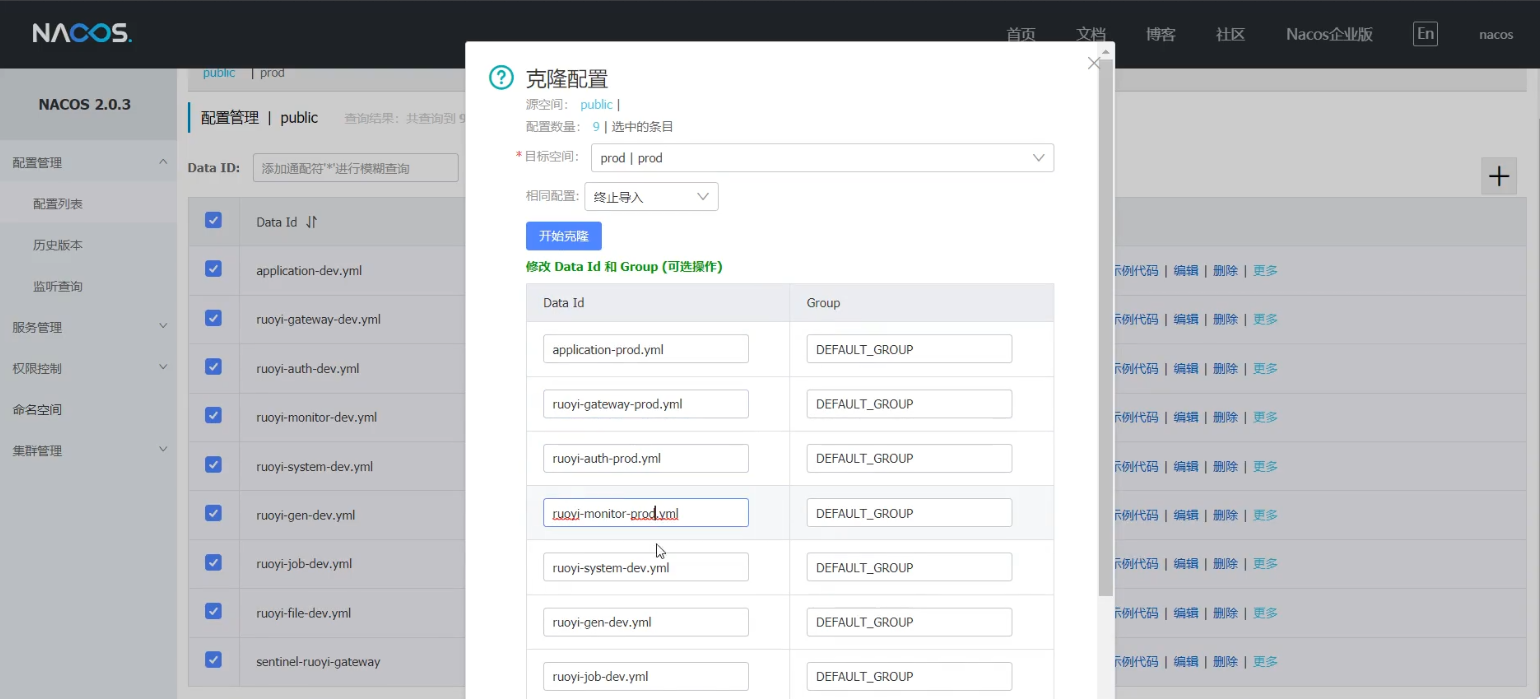Open 文档 in the top navigation
The width and height of the screenshot is (1540, 699).
(1091, 34)
